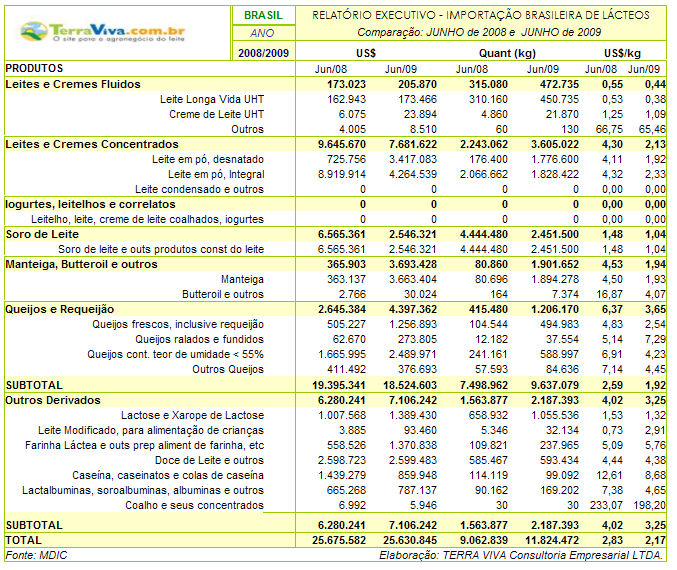The height and width of the screenshot is (570, 677).
Task: Select value 3.693.428 in Manteiga, Butteroil row
Action: point(413,264)
